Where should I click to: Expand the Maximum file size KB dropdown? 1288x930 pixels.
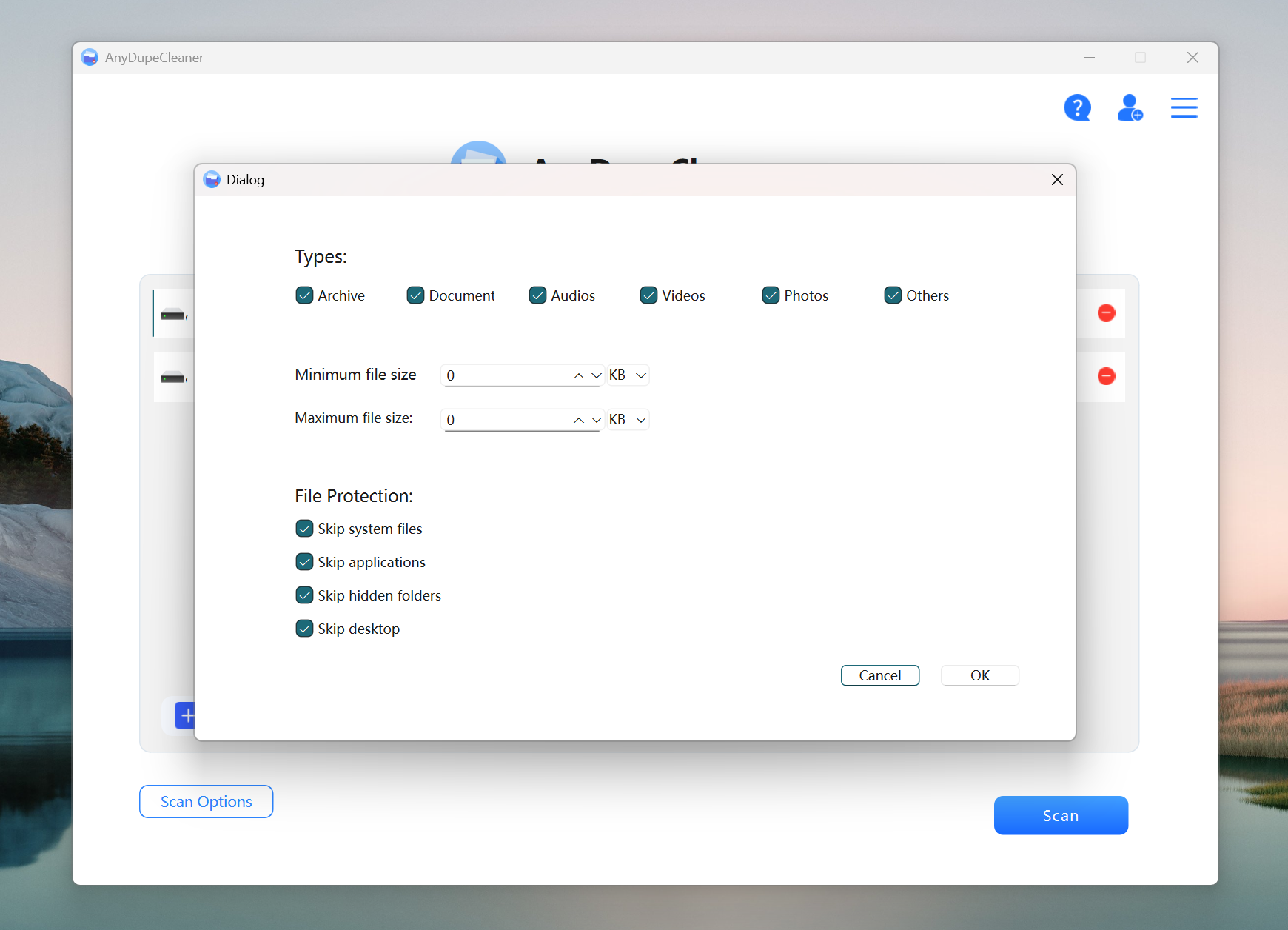(x=628, y=420)
